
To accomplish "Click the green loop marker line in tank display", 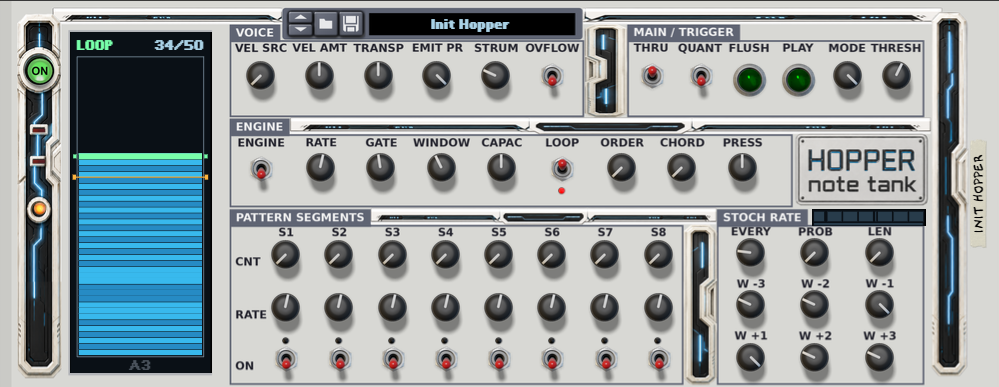I will (x=140, y=156).
